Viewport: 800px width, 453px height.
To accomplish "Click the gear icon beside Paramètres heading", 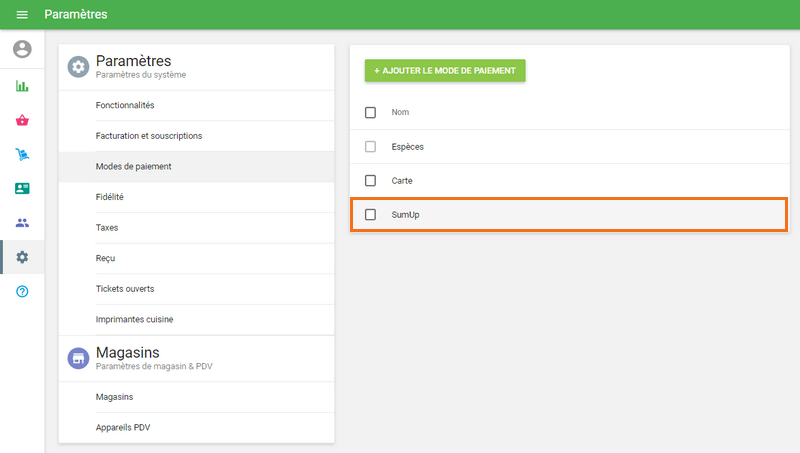I will [x=78, y=67].
